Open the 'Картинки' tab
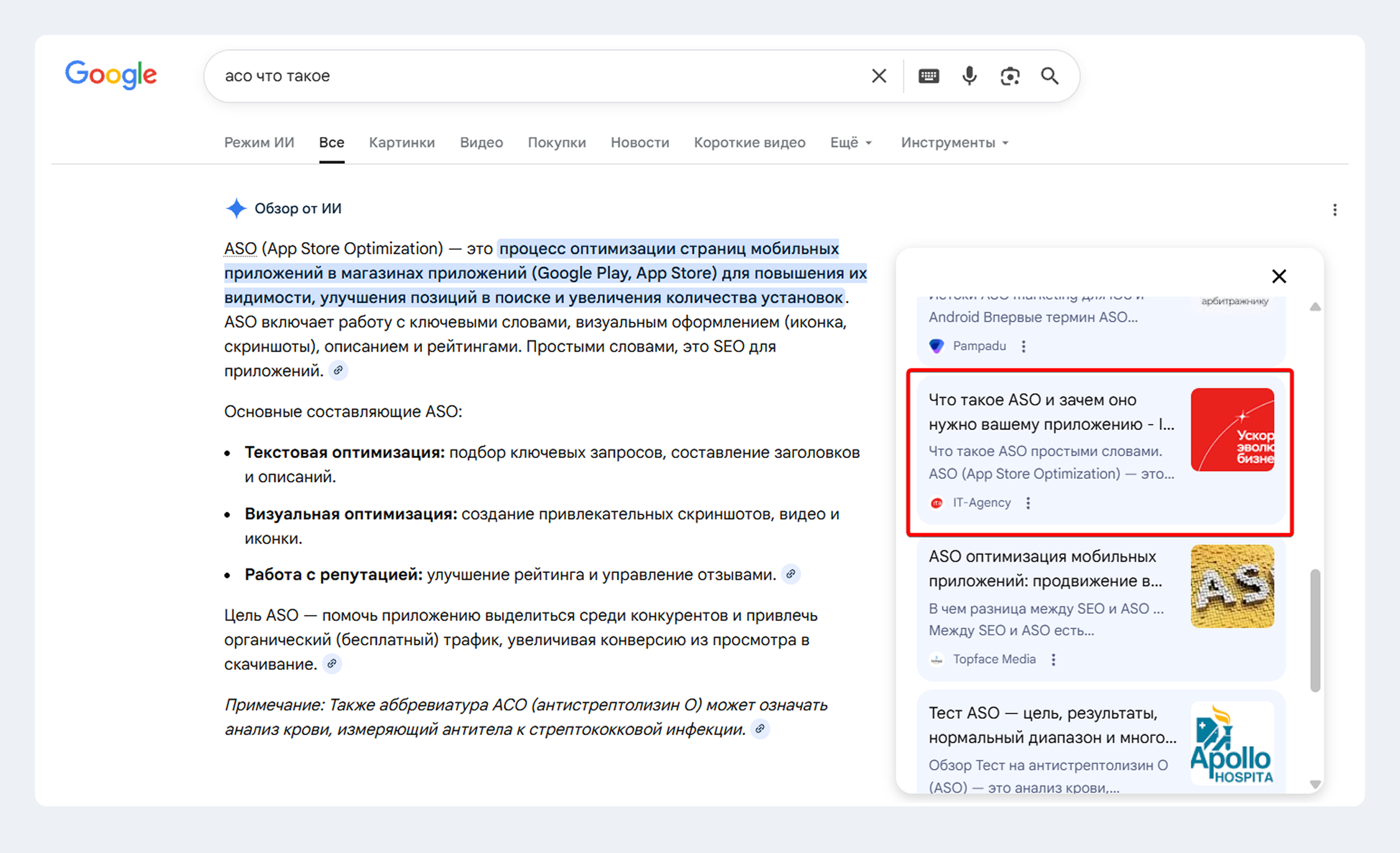1400x853 pixels. click(402, 142)
